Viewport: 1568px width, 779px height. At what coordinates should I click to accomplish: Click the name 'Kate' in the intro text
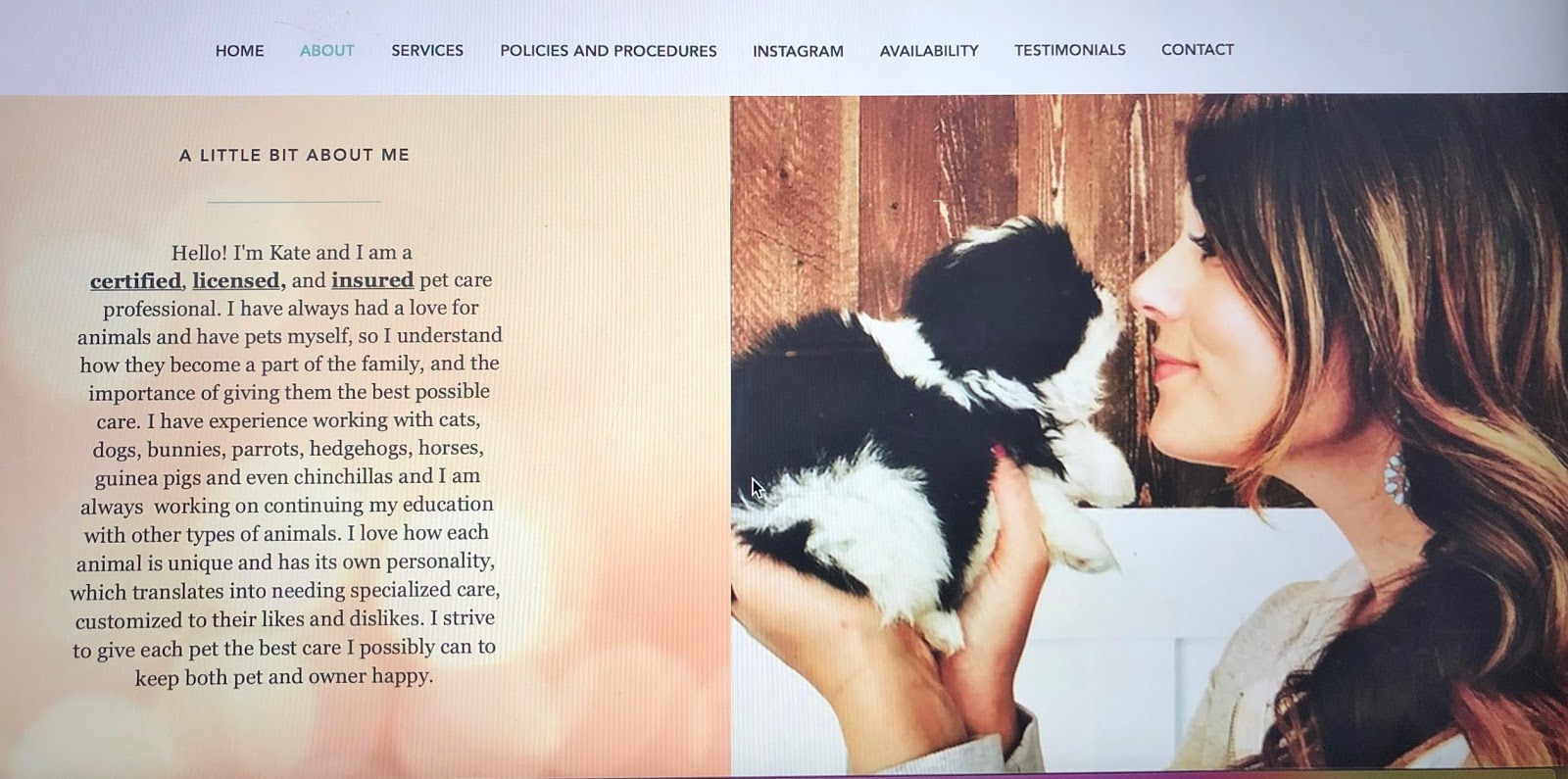tap(289, 253)
